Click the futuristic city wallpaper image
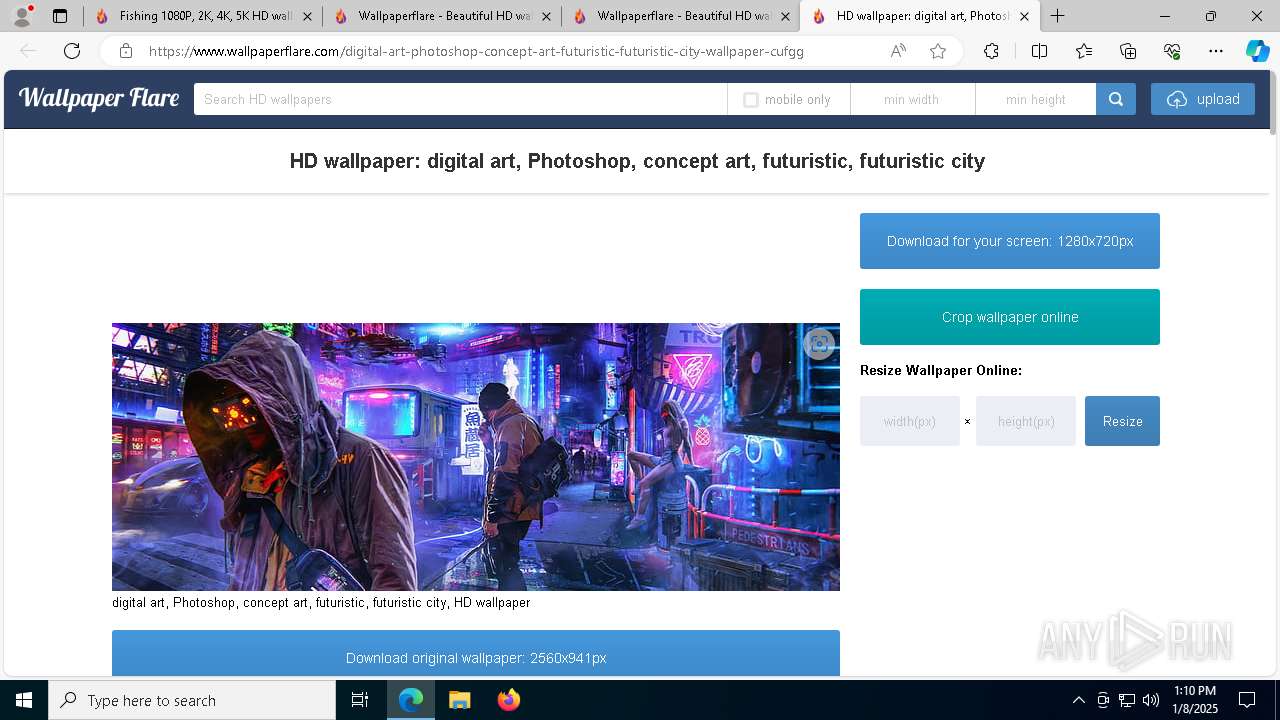Screen dimensions: 1280x720 (476, 457)
